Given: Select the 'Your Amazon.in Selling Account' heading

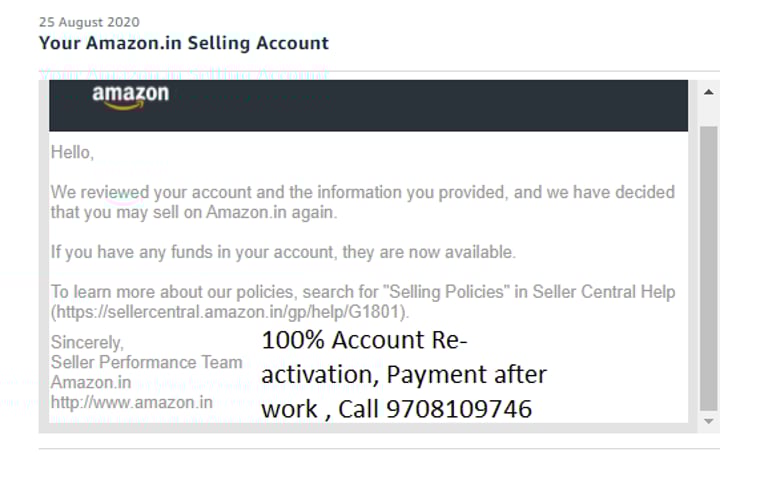Looking at the screenshot, I should [183, 43].
